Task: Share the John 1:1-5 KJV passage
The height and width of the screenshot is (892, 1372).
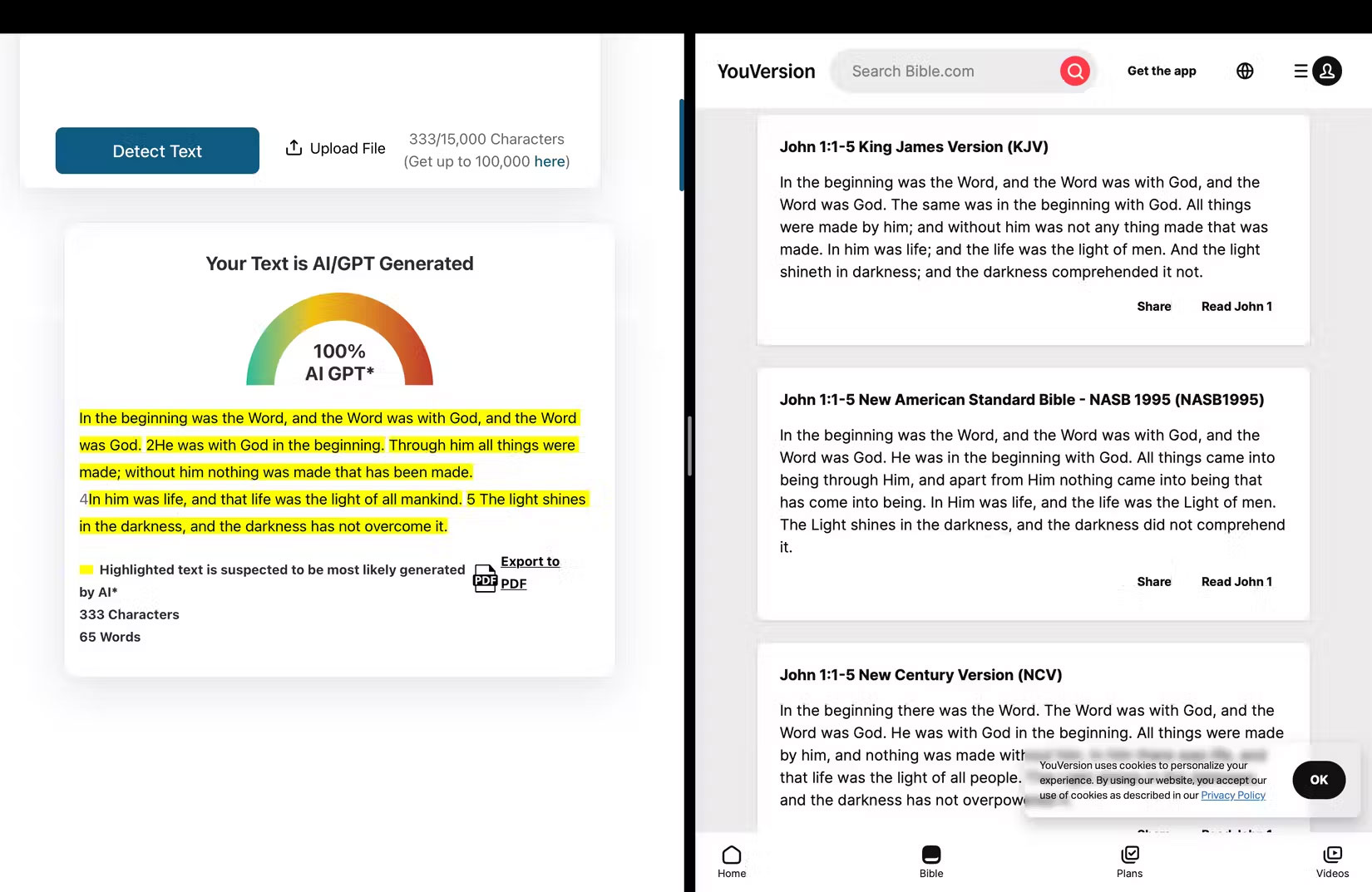Action: coord(1153,306)
